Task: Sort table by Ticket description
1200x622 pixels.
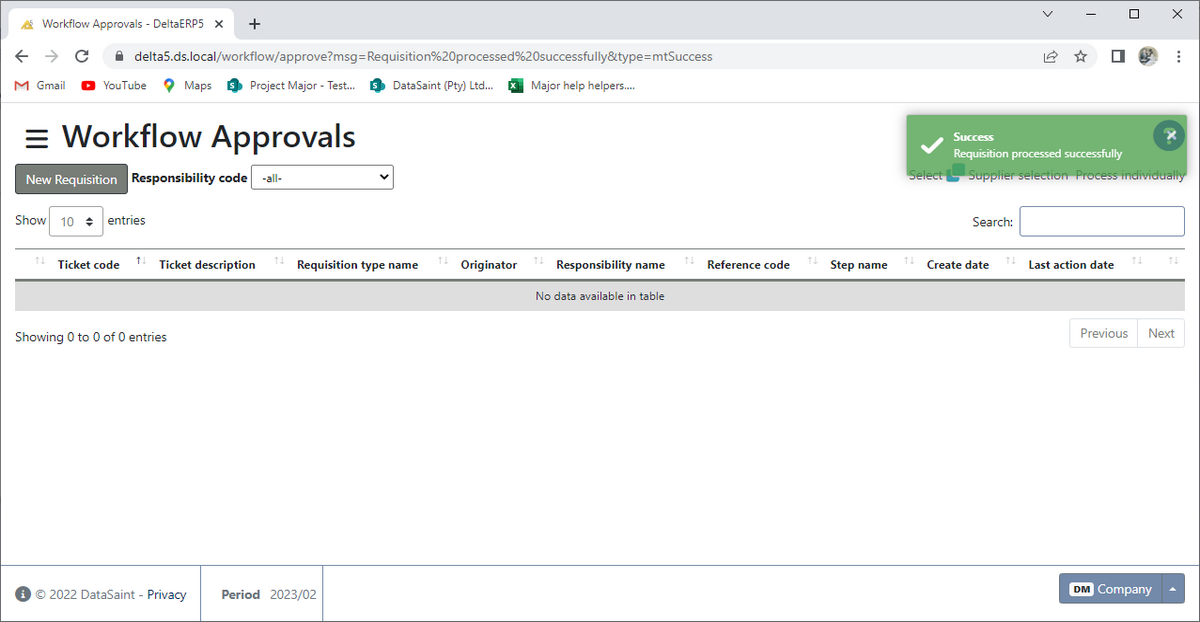Action: click(x=207, y=265)
